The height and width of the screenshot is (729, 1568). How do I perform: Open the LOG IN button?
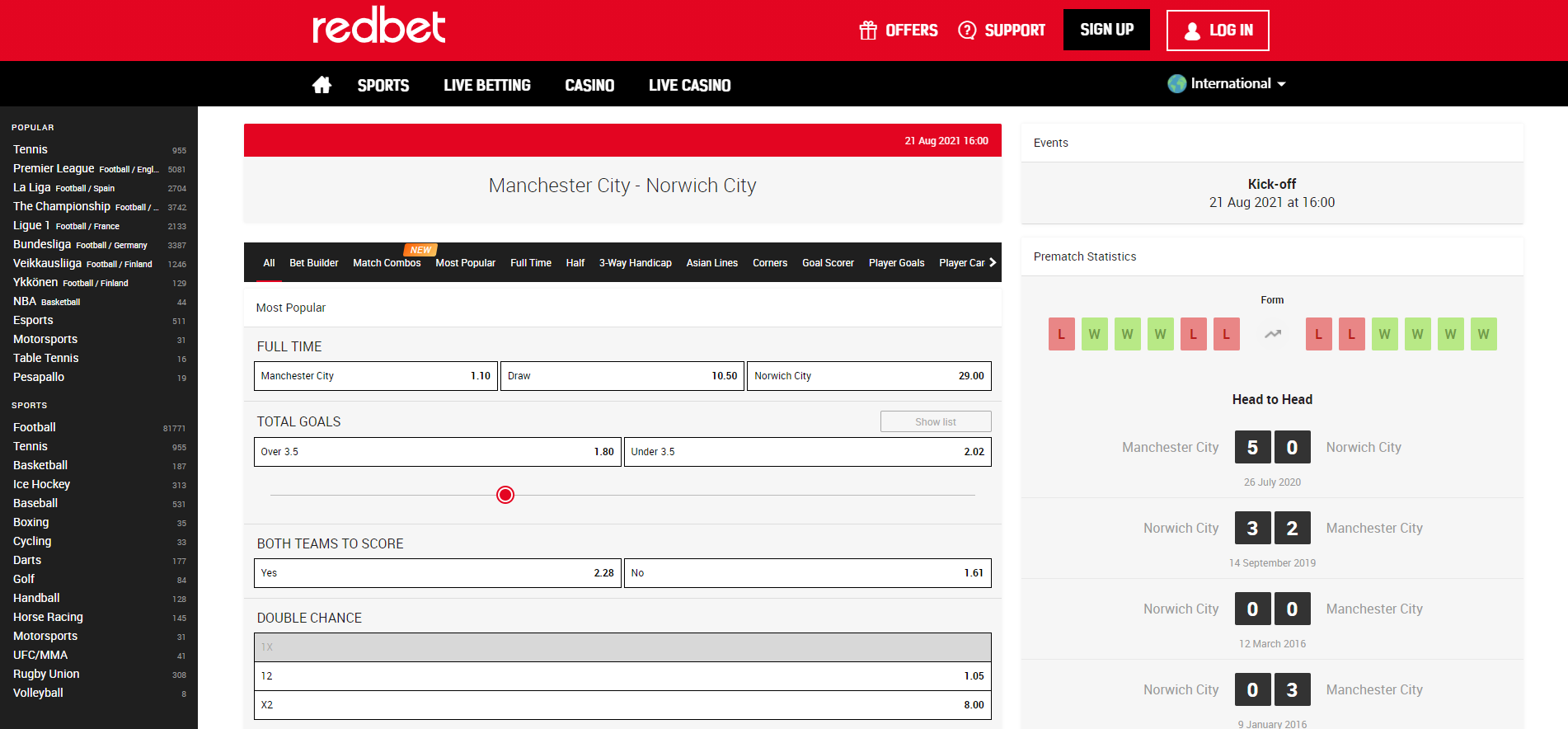[1218, 31]
